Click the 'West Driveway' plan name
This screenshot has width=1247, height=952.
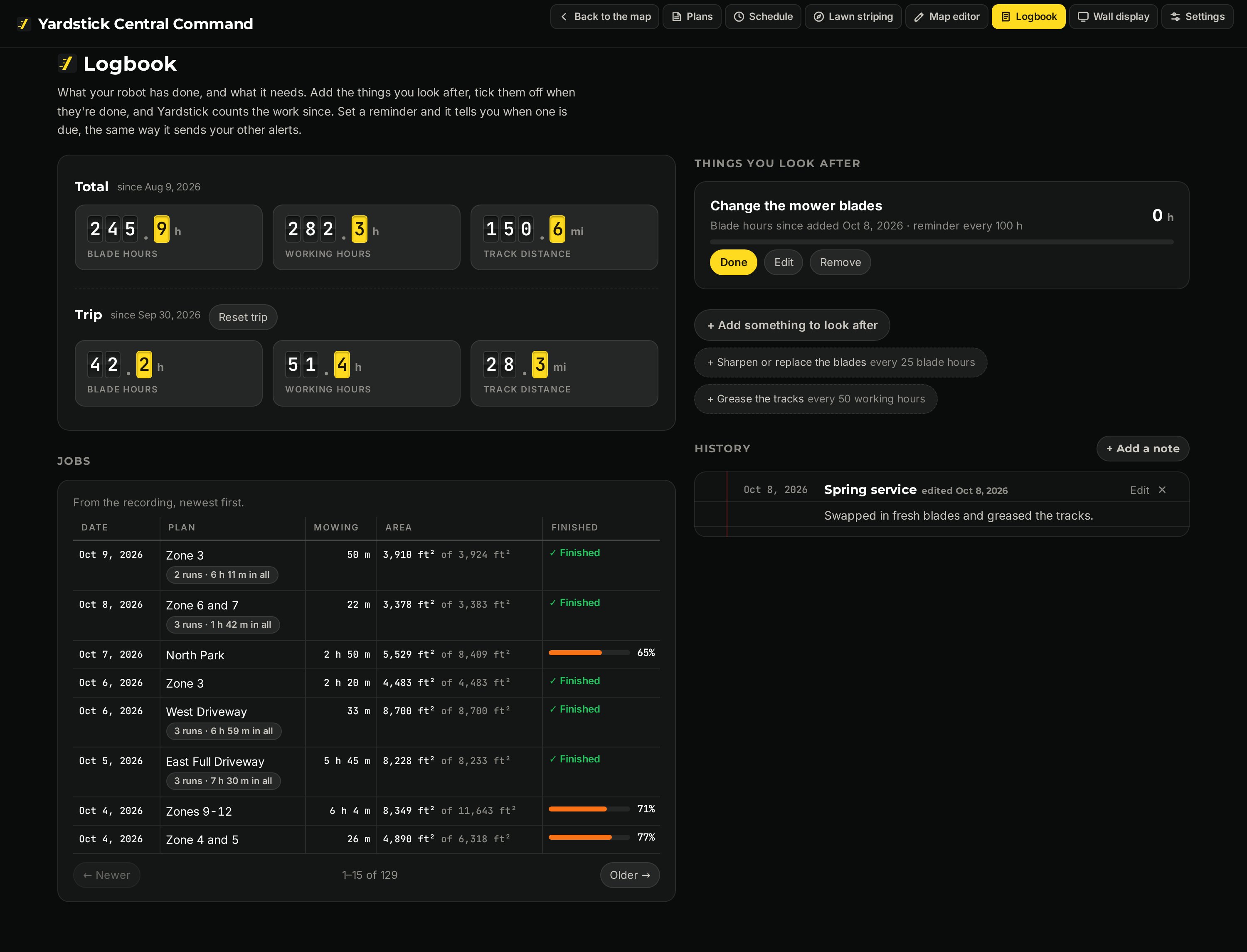click(206, 712)
